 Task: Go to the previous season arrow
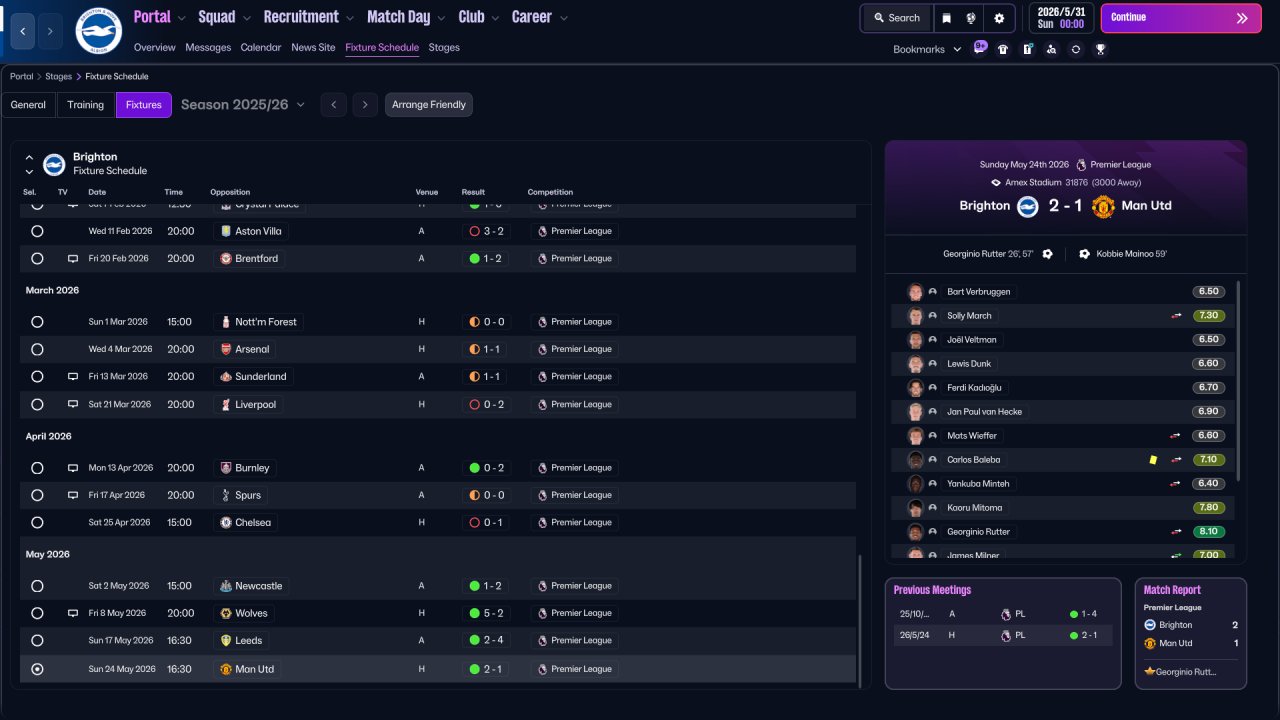pos(334,105)
